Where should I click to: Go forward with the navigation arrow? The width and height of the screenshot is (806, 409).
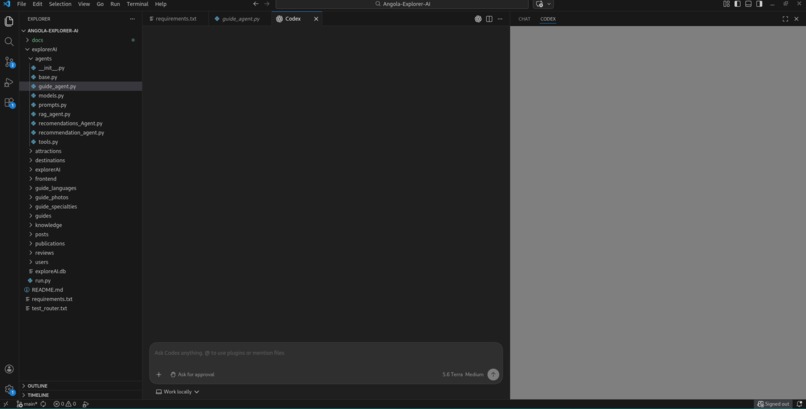(266, 4)
